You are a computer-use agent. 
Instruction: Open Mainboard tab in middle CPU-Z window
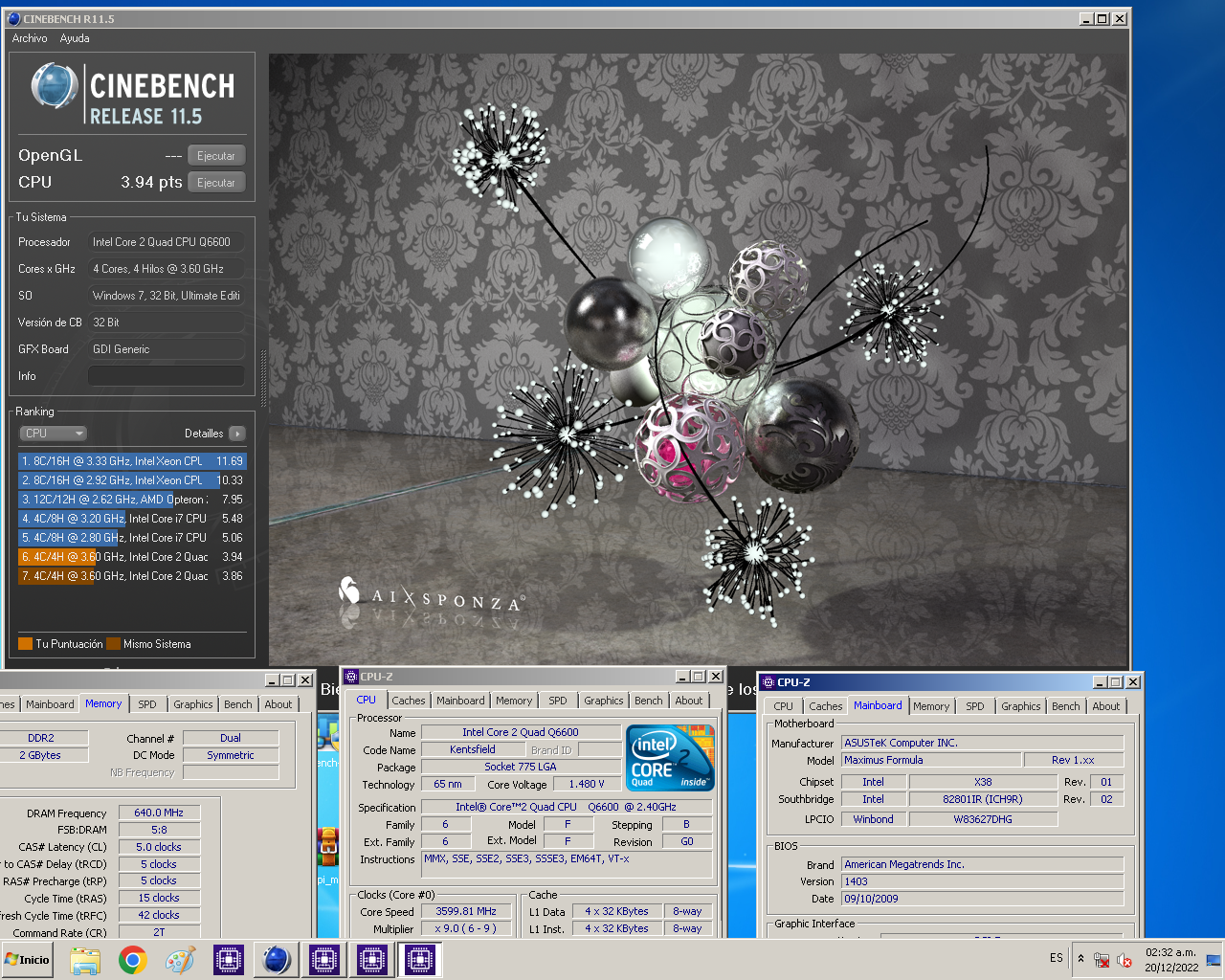pos(460,701)
